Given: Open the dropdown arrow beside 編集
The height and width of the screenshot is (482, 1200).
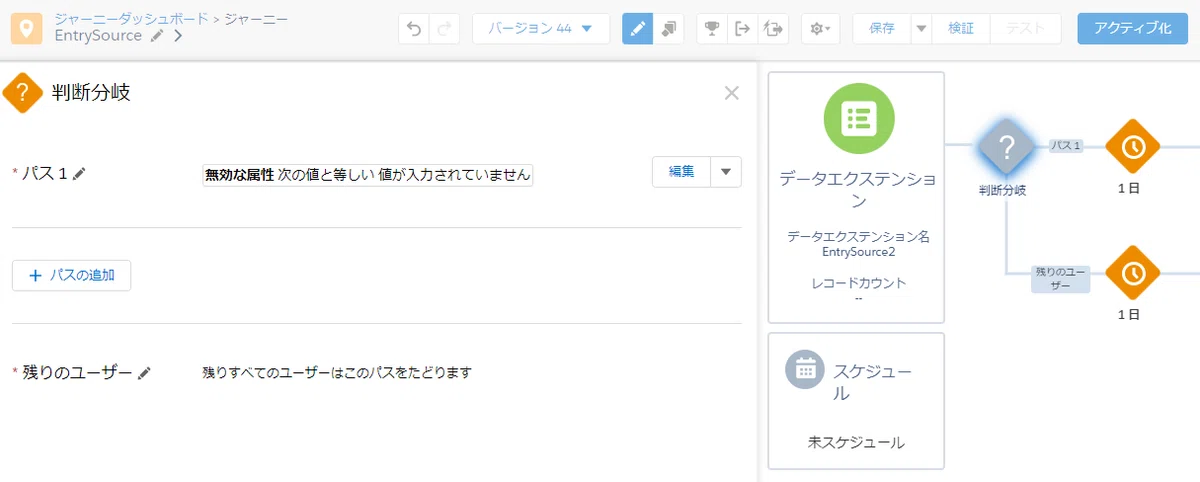Looking at the screenshot, I should tap(726, 172).
